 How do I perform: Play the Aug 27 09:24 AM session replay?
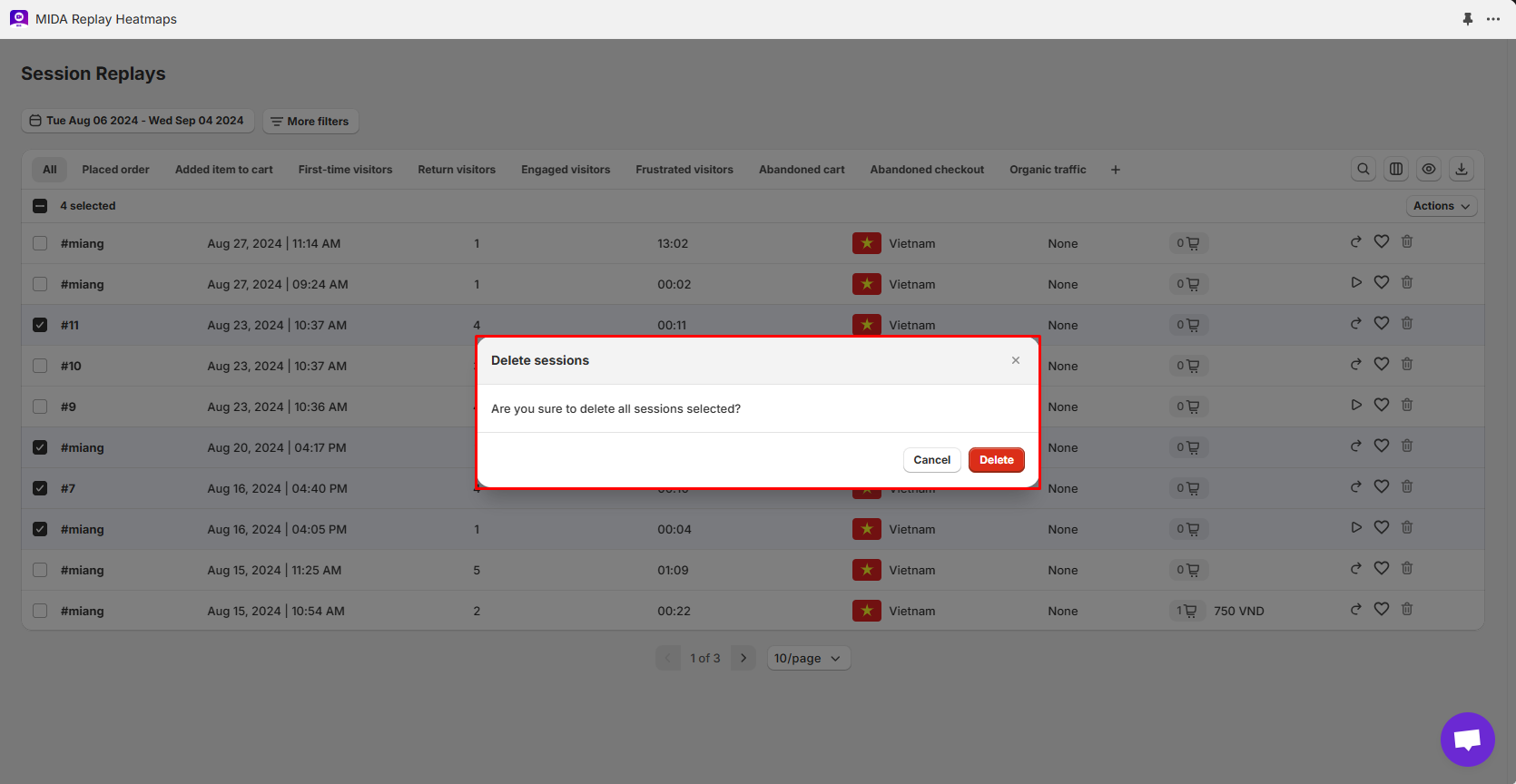point(1356,283)
